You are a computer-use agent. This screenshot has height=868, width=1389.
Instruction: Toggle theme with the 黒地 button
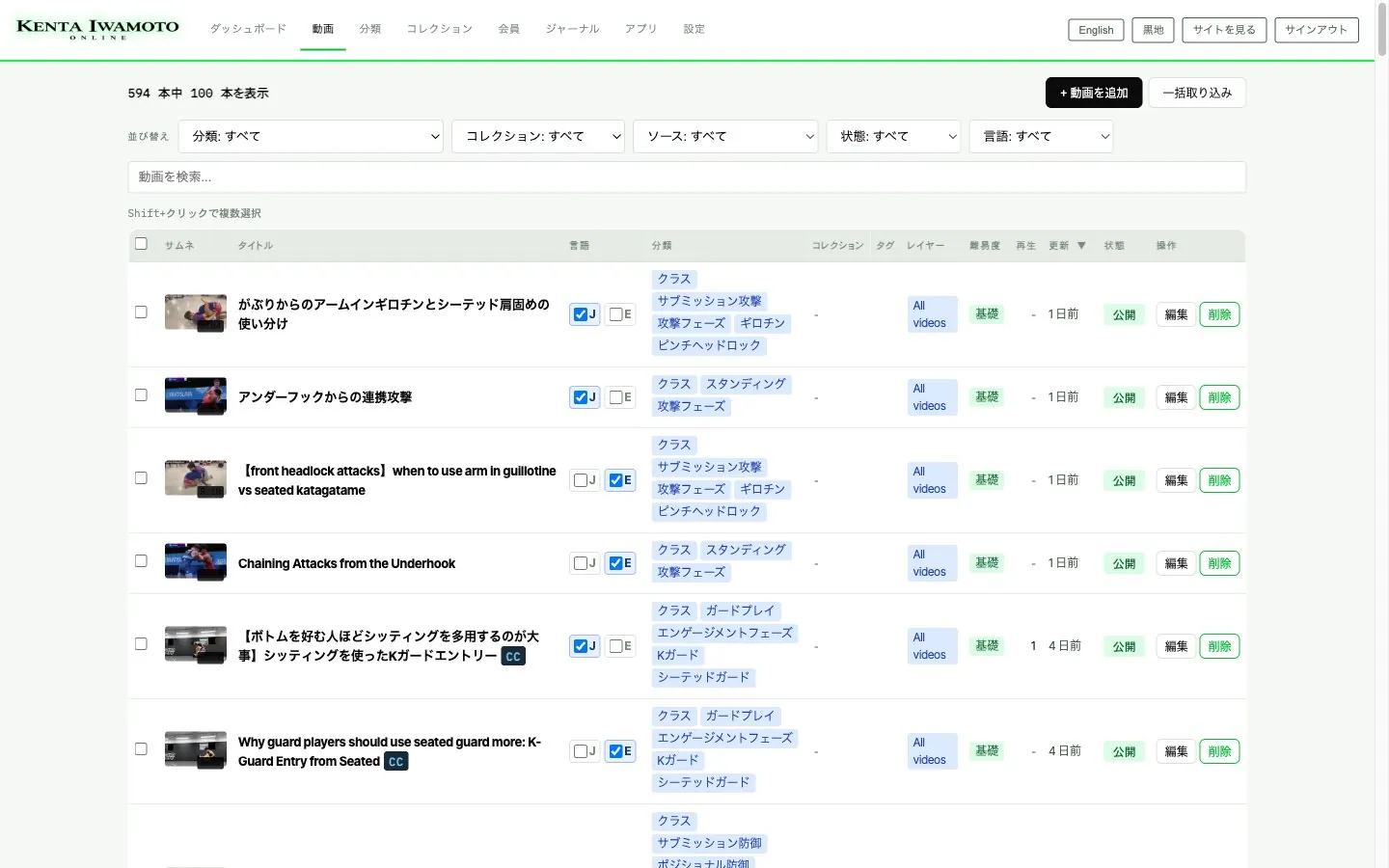coord(1153,30)
